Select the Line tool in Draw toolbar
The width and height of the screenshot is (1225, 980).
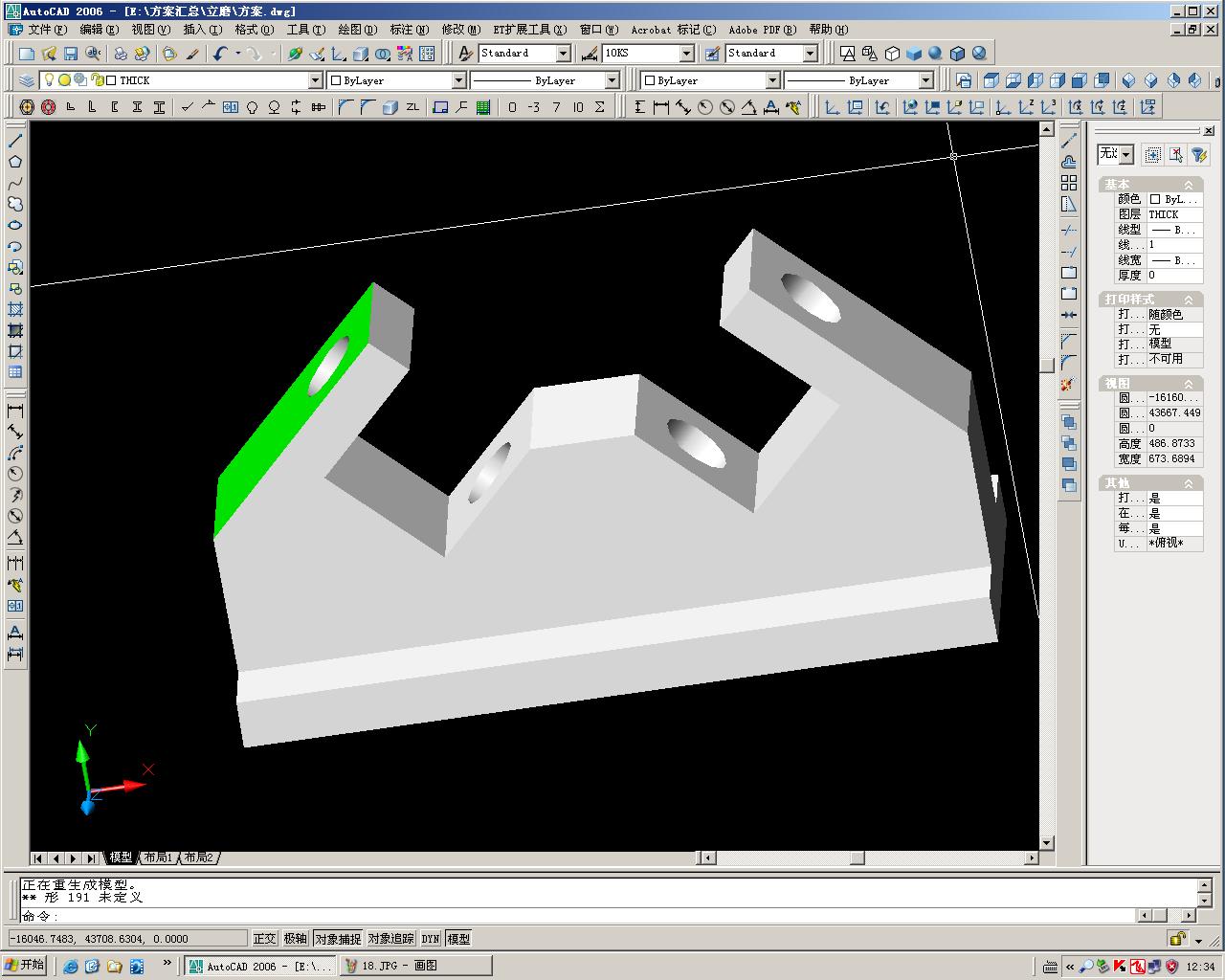[x=15, y=141]
